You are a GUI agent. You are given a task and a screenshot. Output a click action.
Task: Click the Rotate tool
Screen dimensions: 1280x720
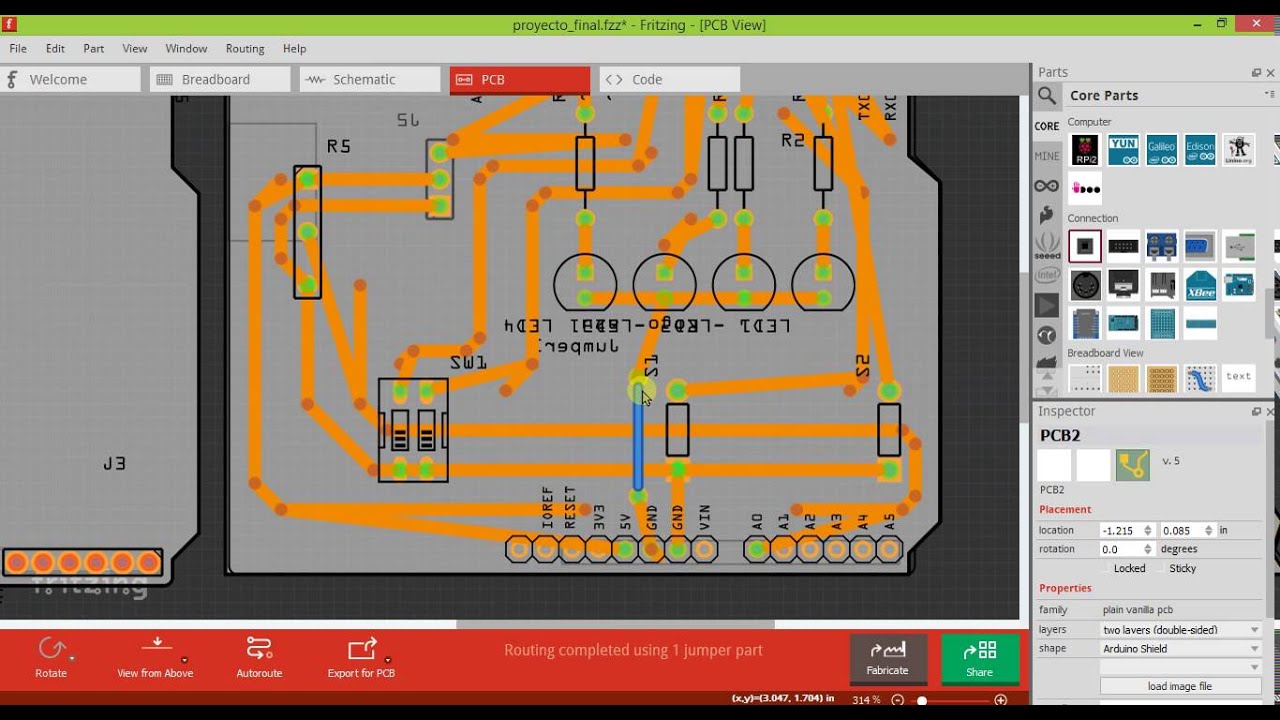[x=51, y=657]
